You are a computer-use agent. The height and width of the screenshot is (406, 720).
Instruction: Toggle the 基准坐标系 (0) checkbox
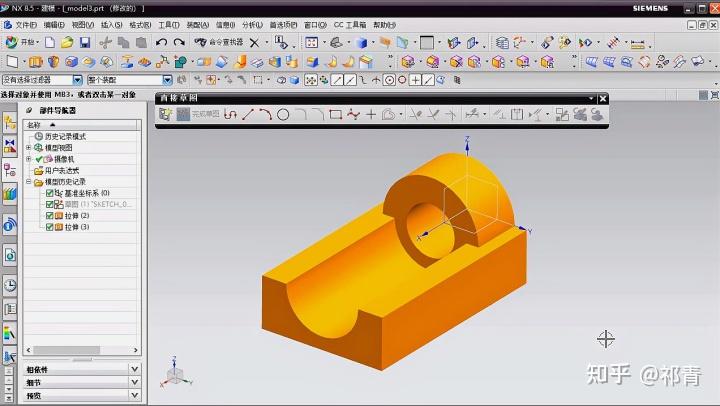(50, 193)
